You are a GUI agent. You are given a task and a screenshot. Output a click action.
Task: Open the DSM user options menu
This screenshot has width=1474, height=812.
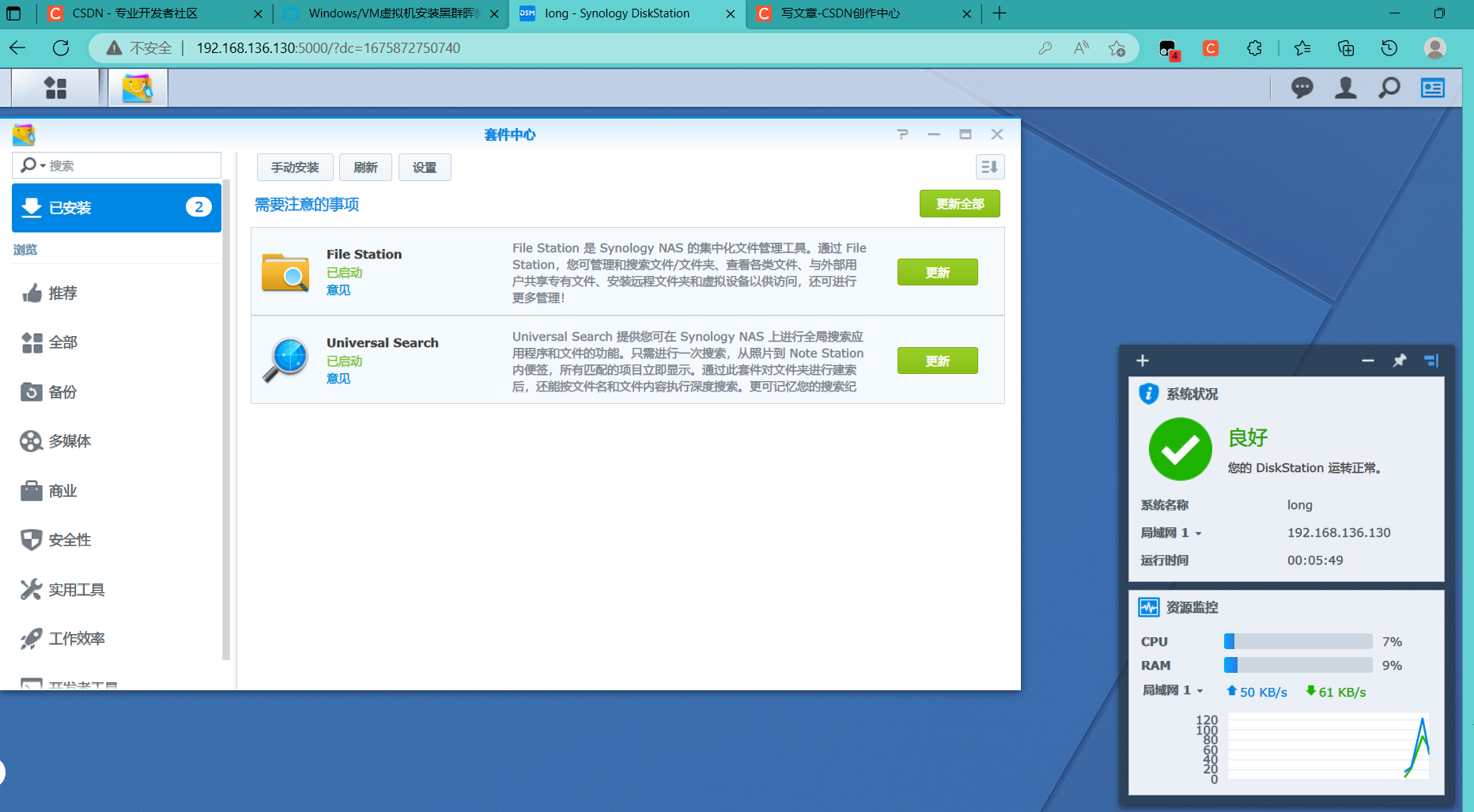point(1345,88)
